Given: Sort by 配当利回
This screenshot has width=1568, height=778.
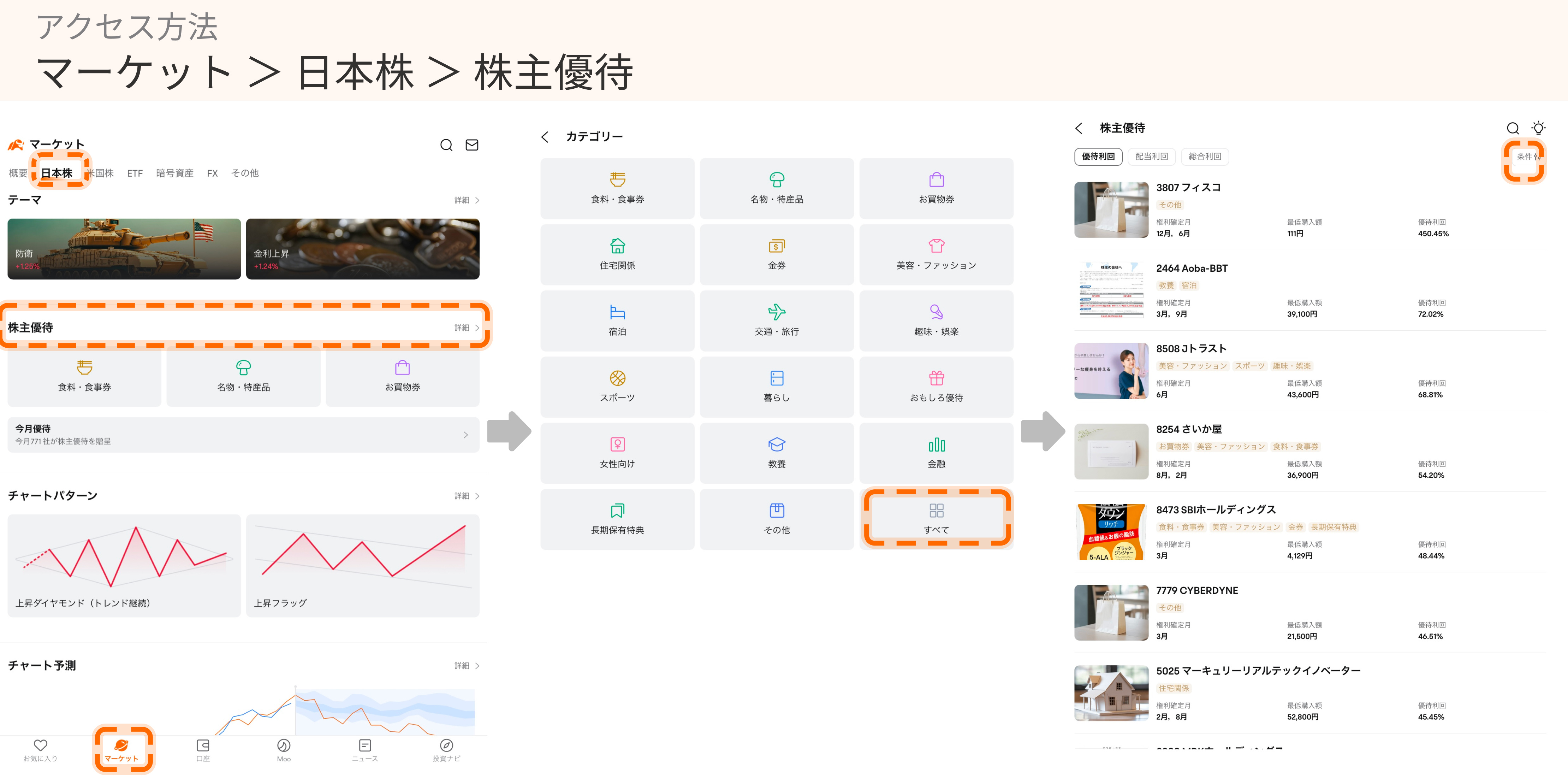Looking at the screenshot, I should (x=1151, y=157).
